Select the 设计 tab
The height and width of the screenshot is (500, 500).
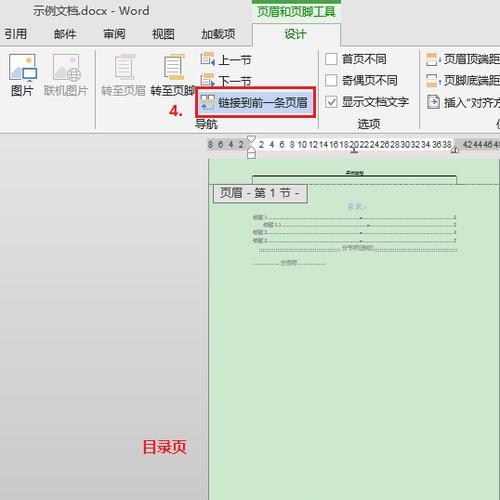point(295,34)
